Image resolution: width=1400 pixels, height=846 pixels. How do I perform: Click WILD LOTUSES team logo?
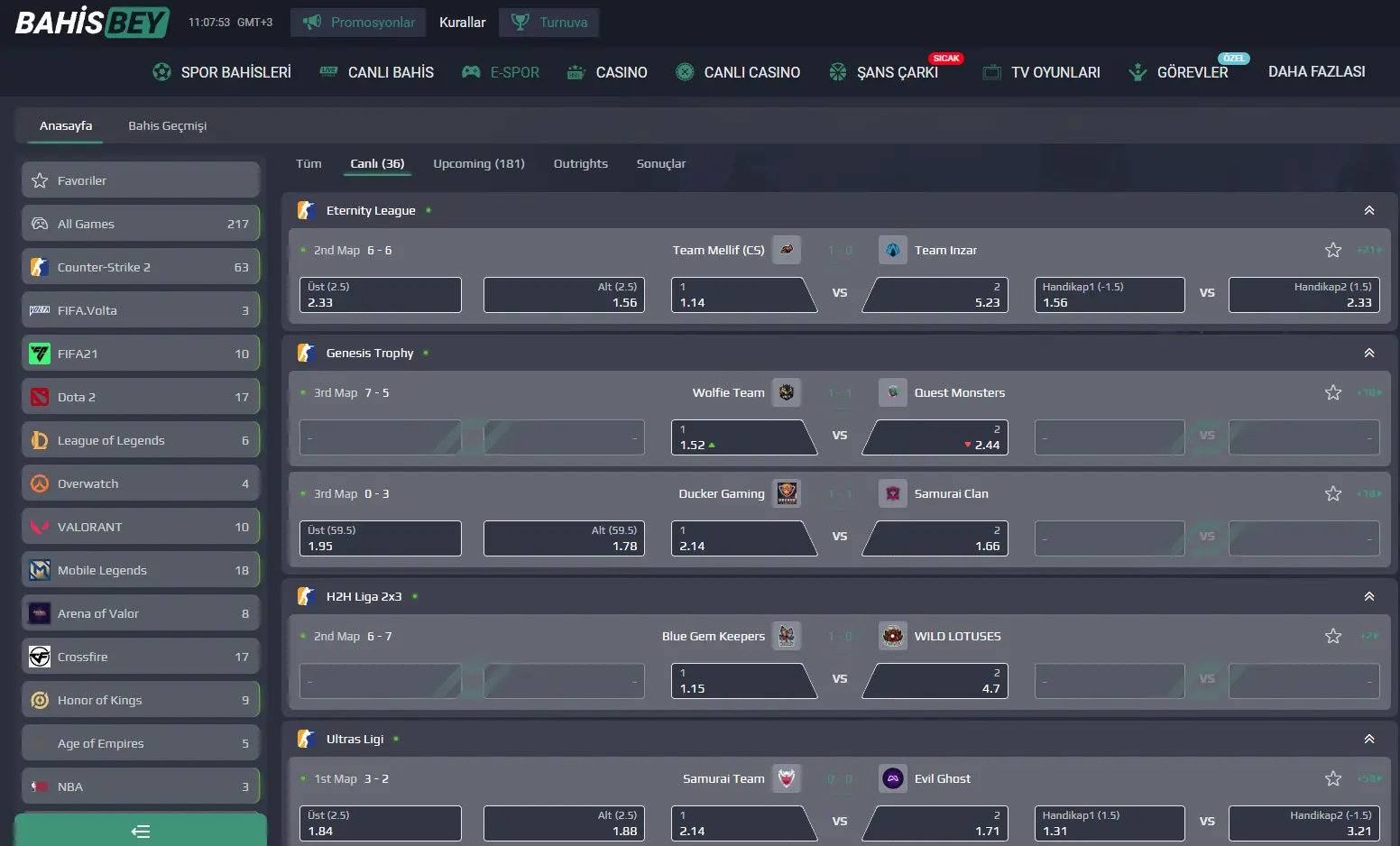(893, 636)
